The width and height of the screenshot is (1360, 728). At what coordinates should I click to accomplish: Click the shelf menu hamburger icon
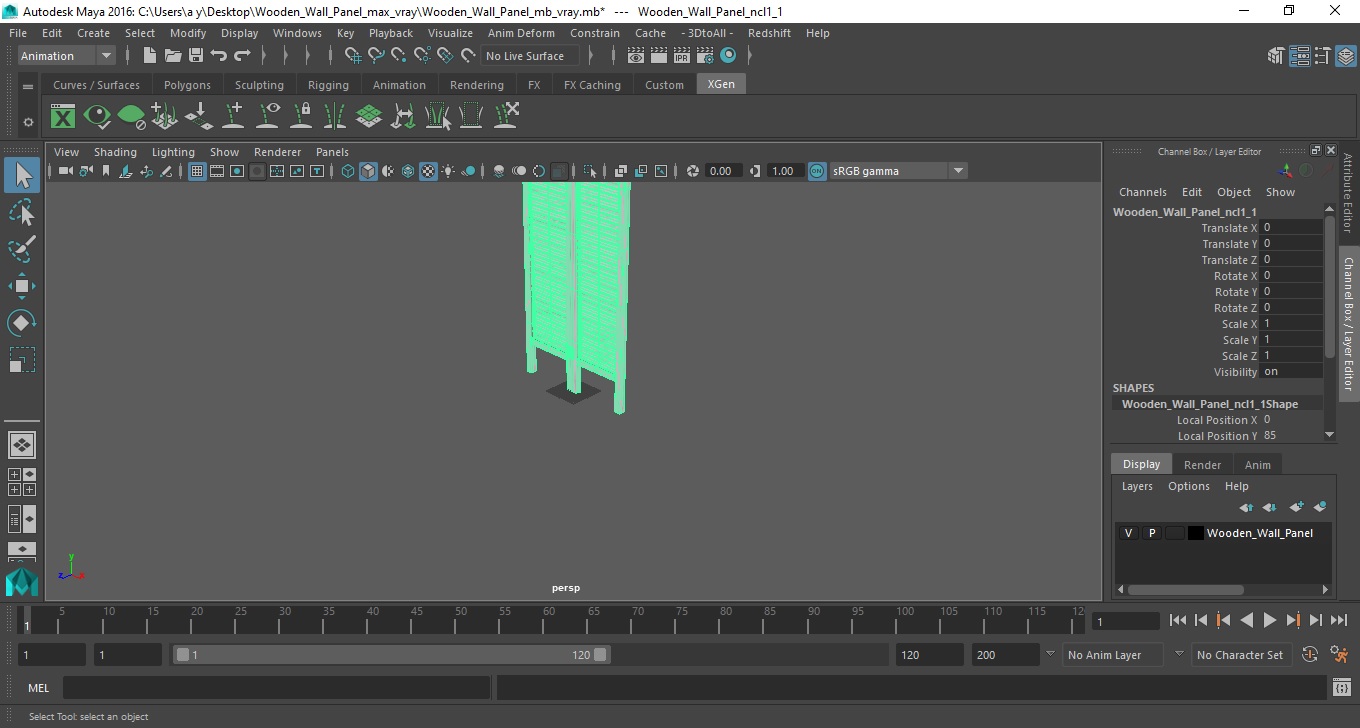[28, 87]
